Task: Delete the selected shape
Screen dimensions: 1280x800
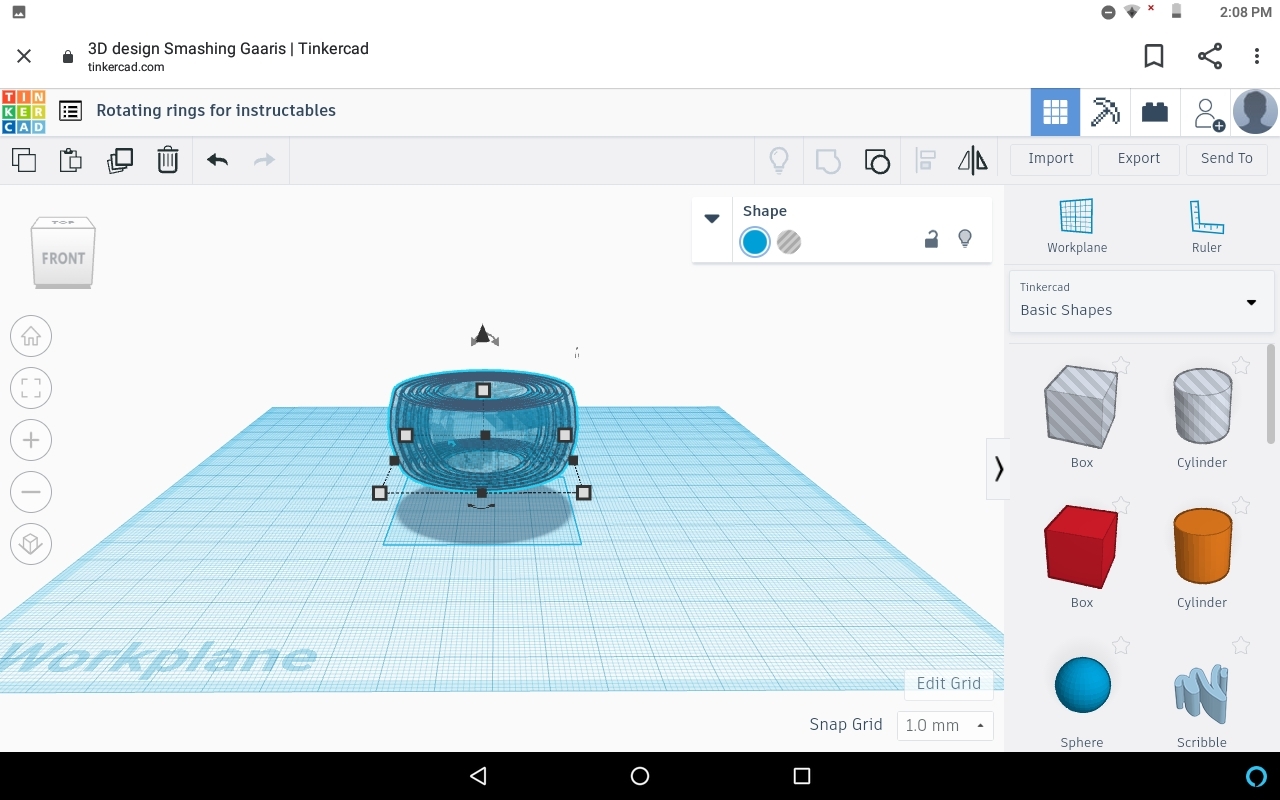Action: (x=167, y=160)
